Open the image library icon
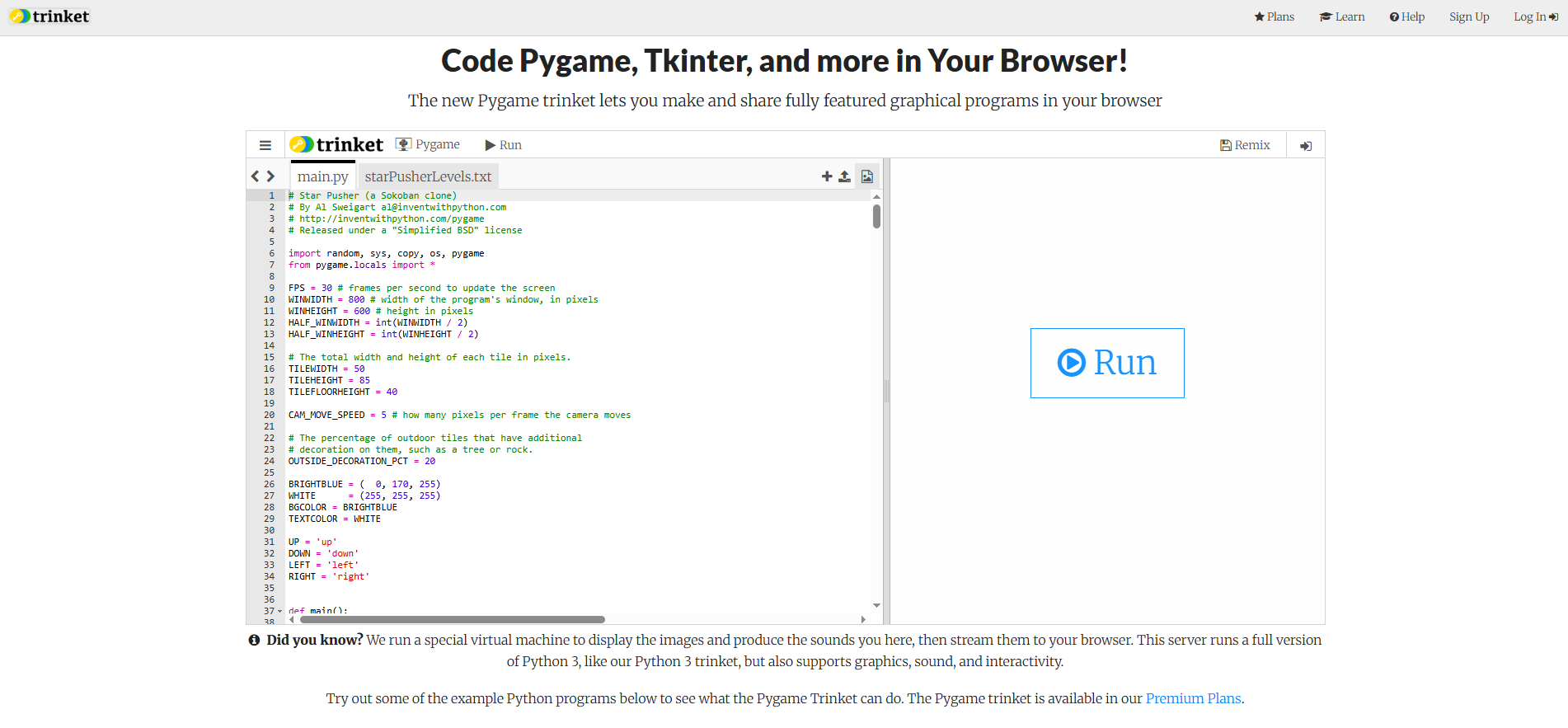 tap(867, 176)
